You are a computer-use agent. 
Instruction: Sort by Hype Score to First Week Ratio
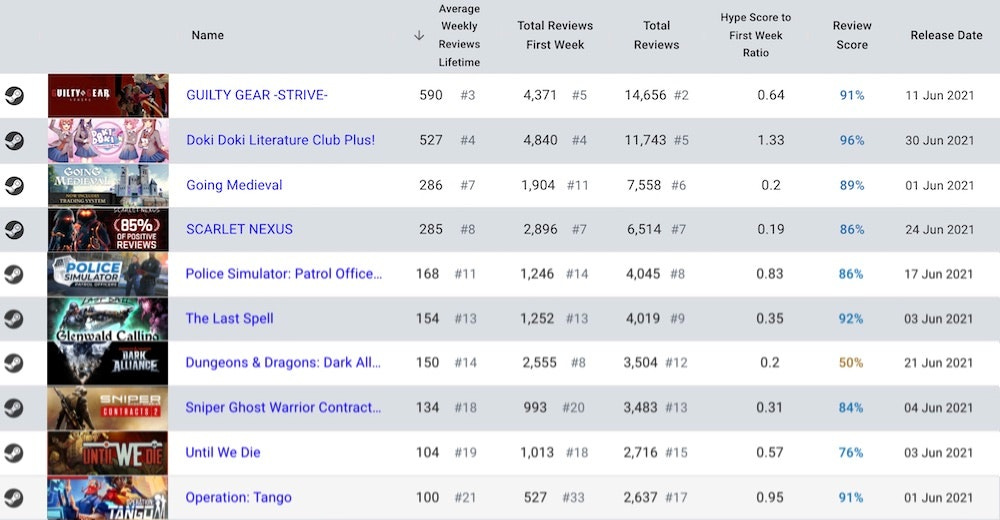coord(756,35)
